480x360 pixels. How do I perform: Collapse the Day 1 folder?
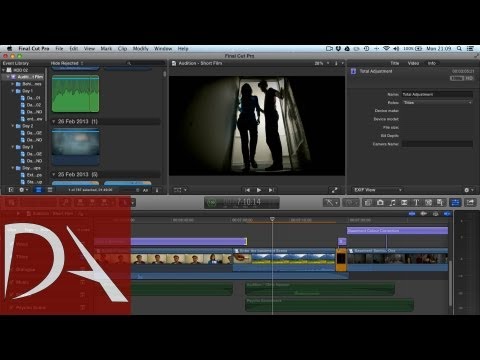13,91
